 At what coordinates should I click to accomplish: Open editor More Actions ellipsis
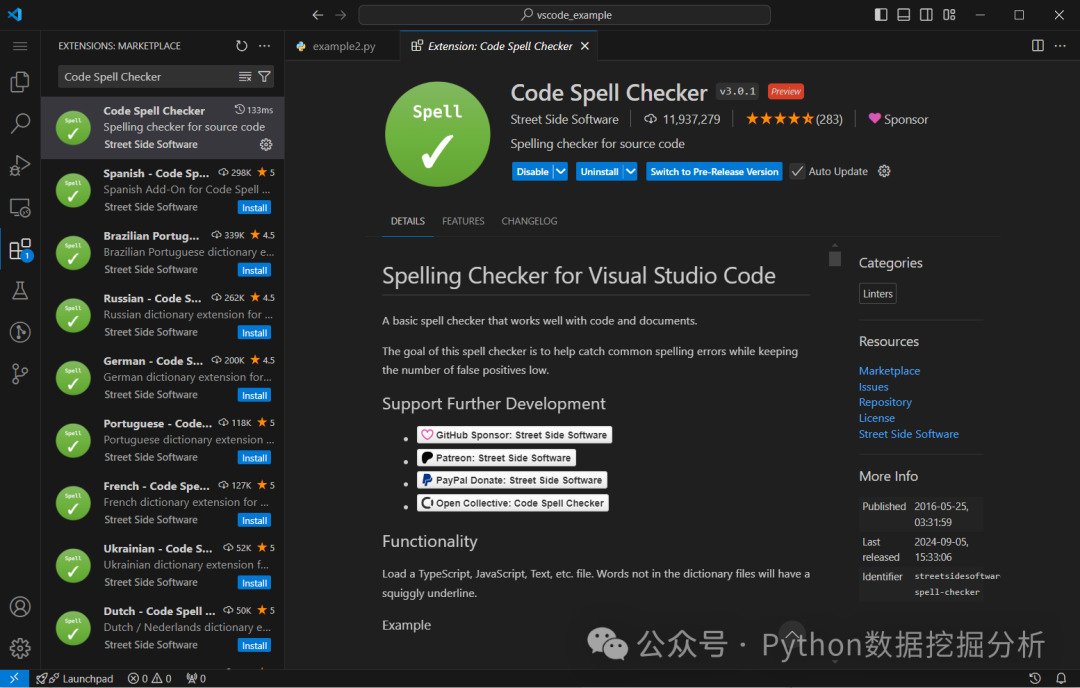click(1060, 45)
